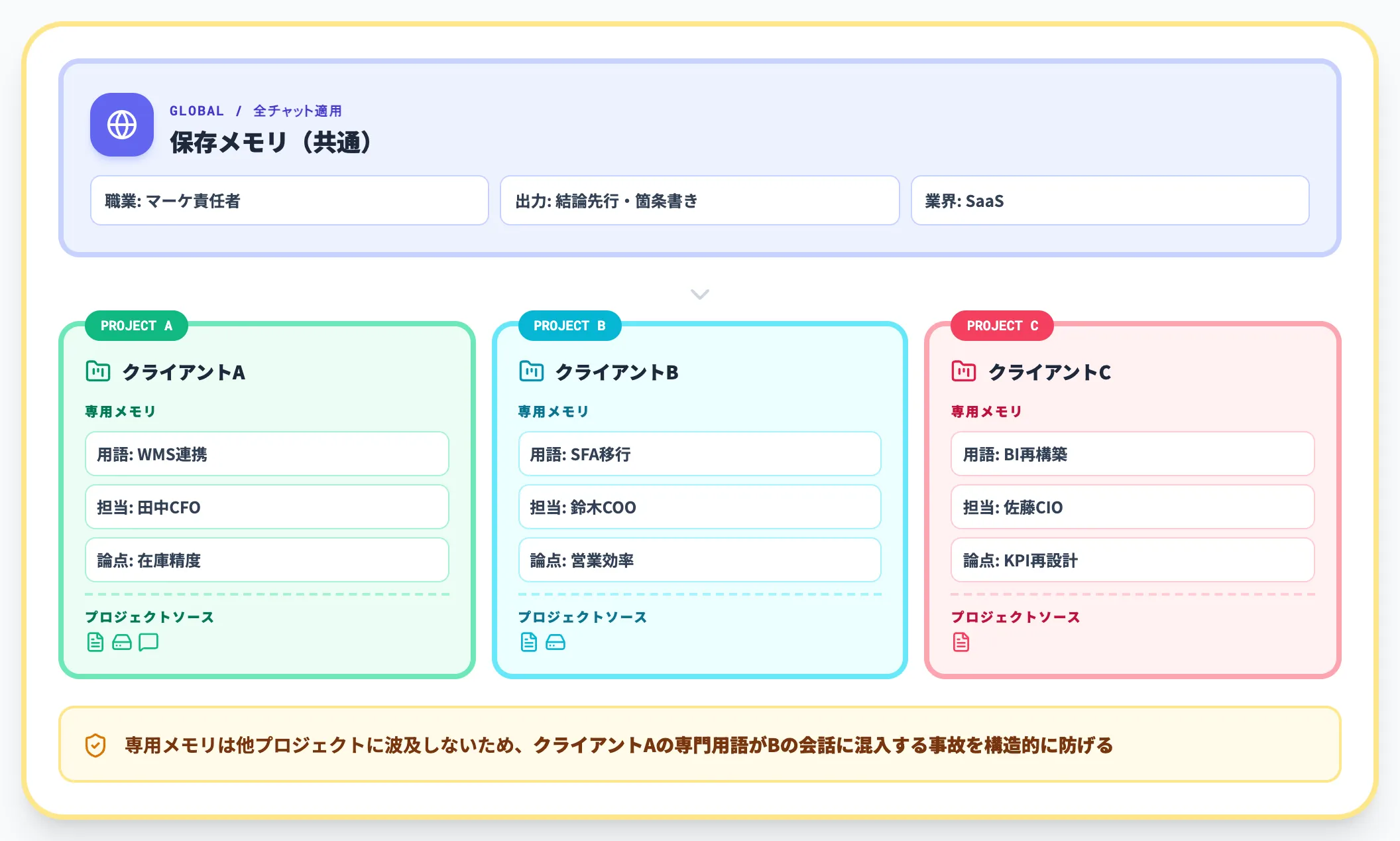
Task: Open the chat bubble source icon in Project A
Action: click(148, 642)
